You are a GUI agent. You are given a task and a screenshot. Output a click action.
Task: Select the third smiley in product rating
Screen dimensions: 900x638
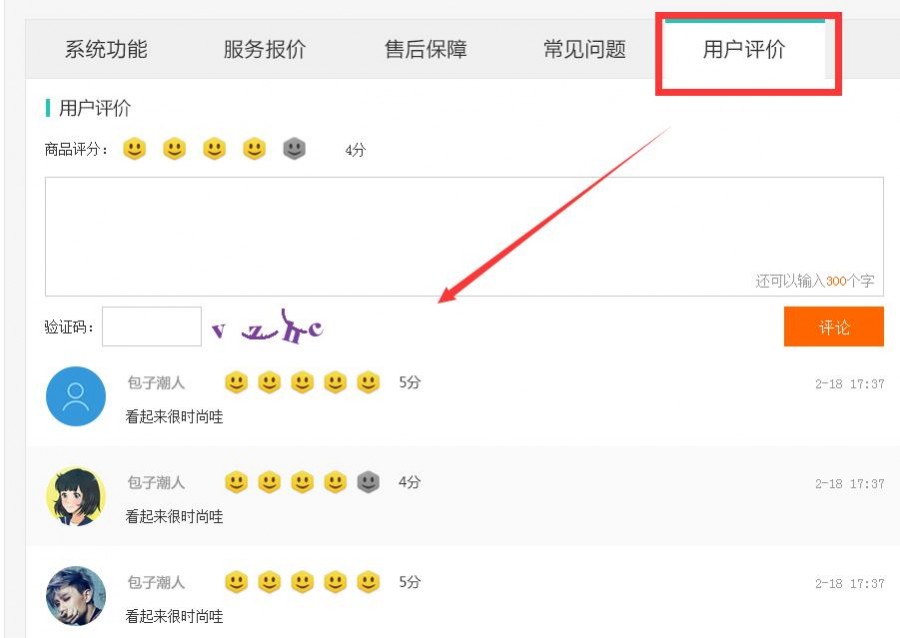coord(214,149)
